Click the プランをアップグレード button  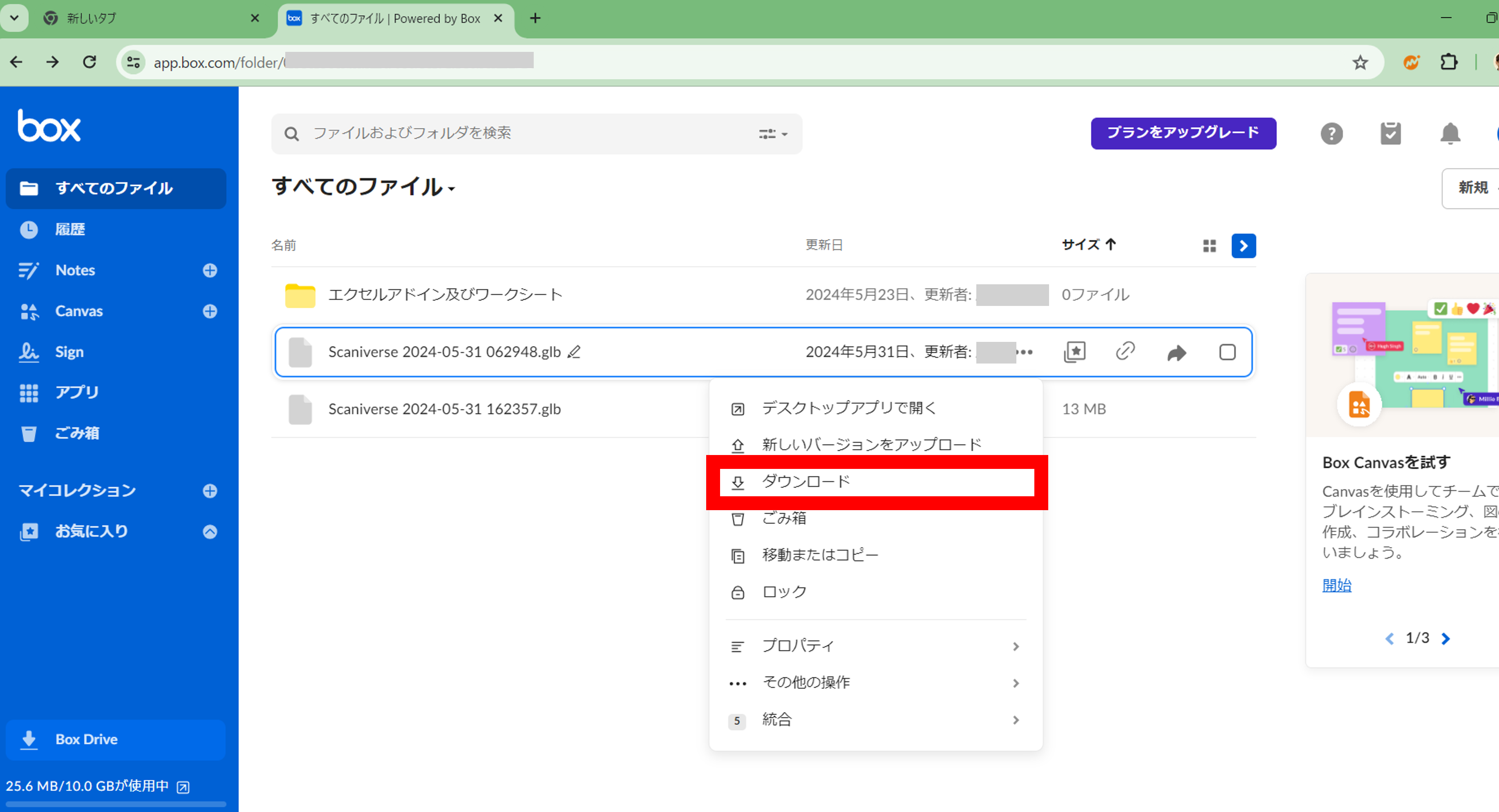click(x=1182, y=133)
